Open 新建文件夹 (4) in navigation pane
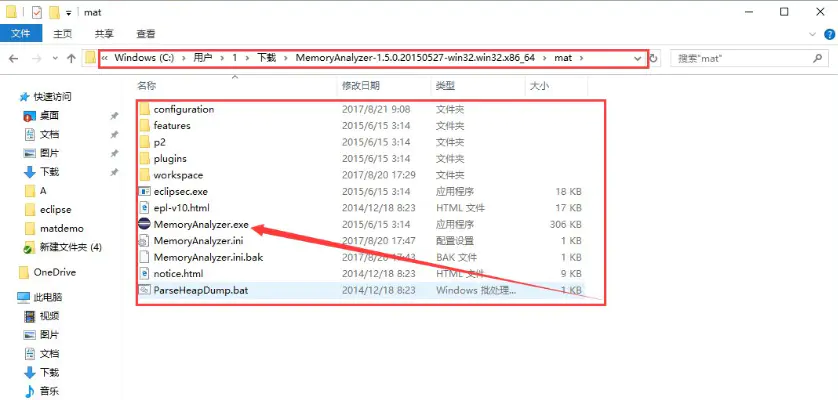Screen dimensions: 838x400 (71, 247)
